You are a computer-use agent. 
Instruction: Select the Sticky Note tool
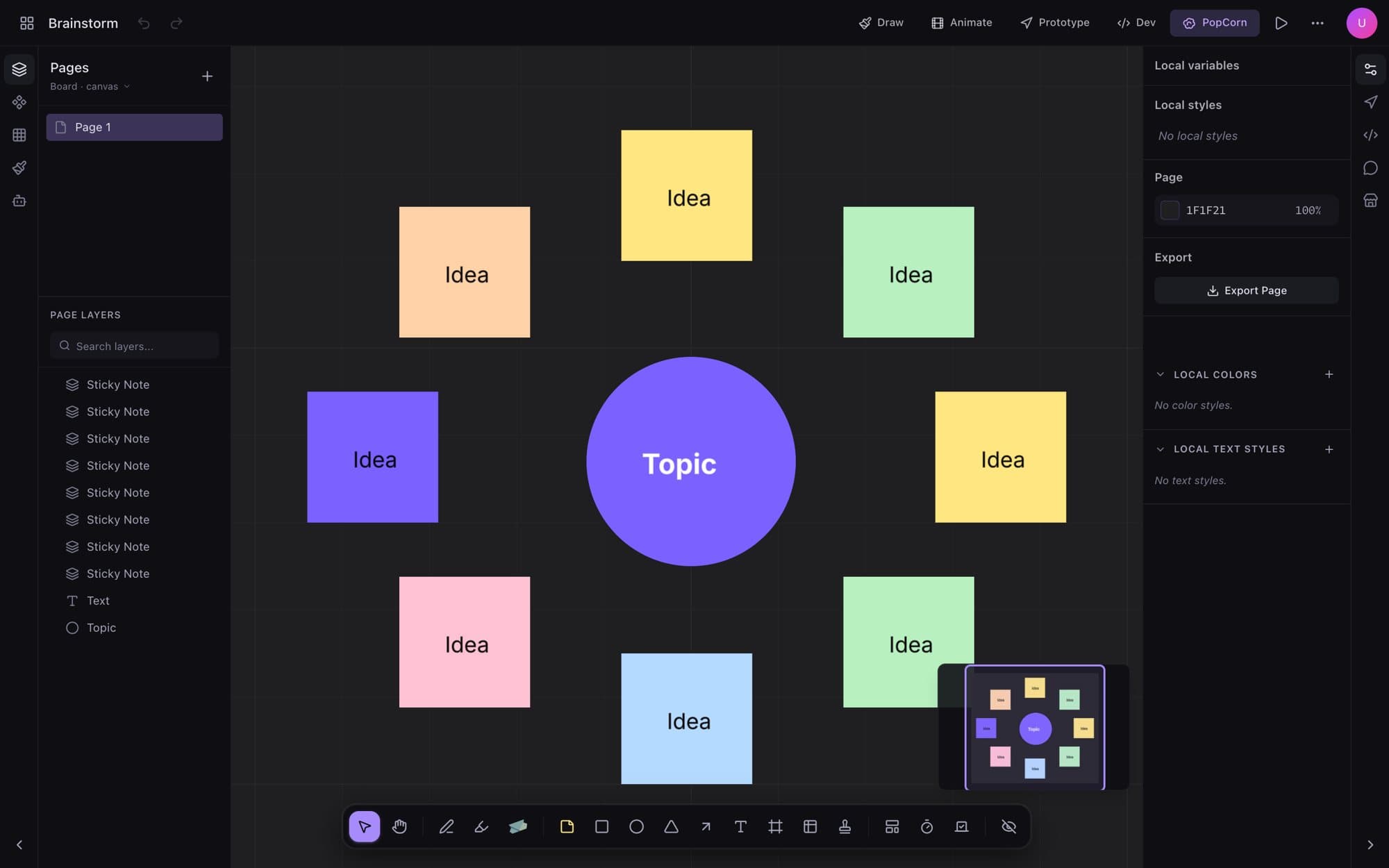coord(567,826)
